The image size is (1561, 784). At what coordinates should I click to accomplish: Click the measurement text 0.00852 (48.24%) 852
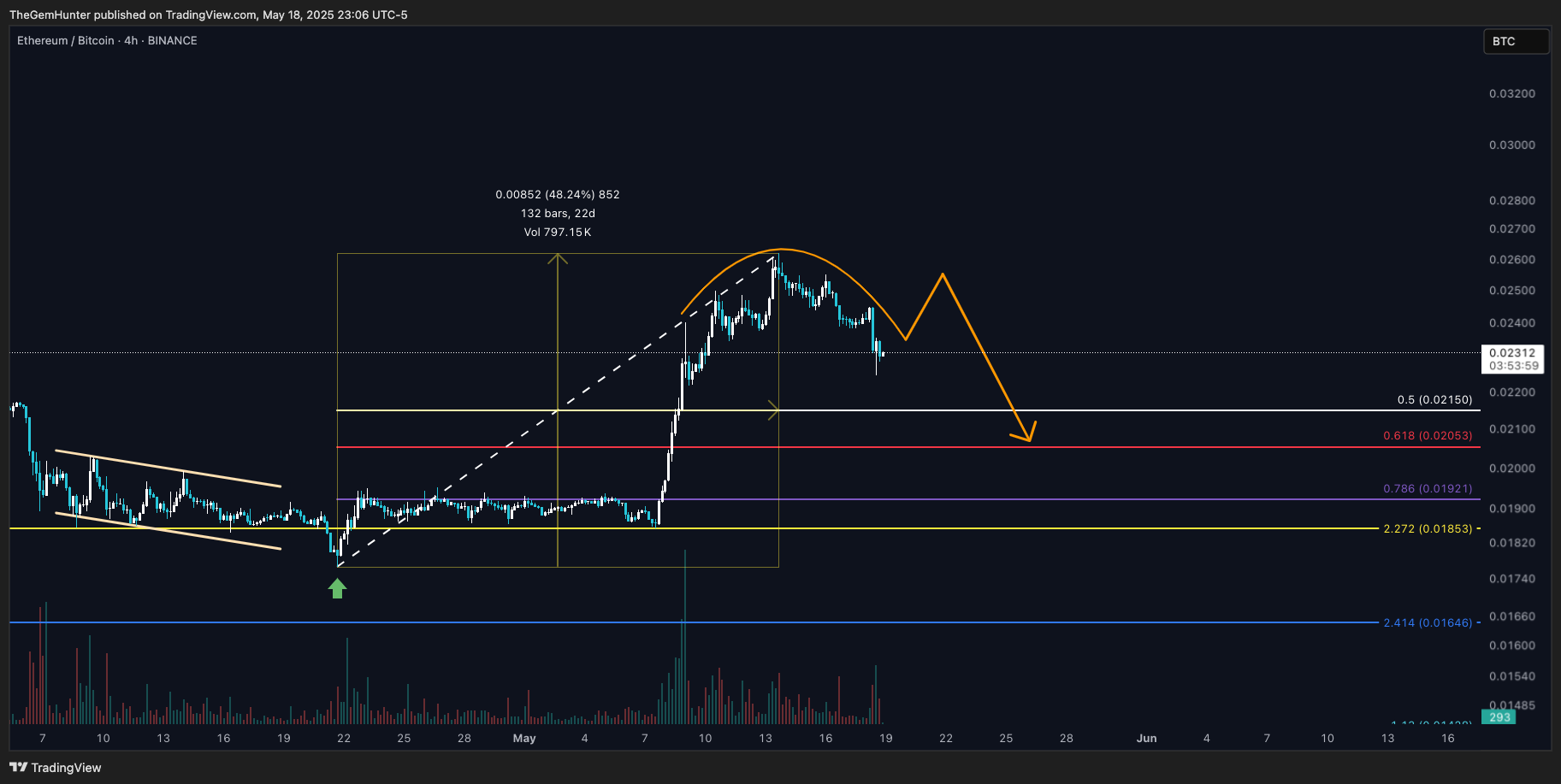[x=558, y=195]
